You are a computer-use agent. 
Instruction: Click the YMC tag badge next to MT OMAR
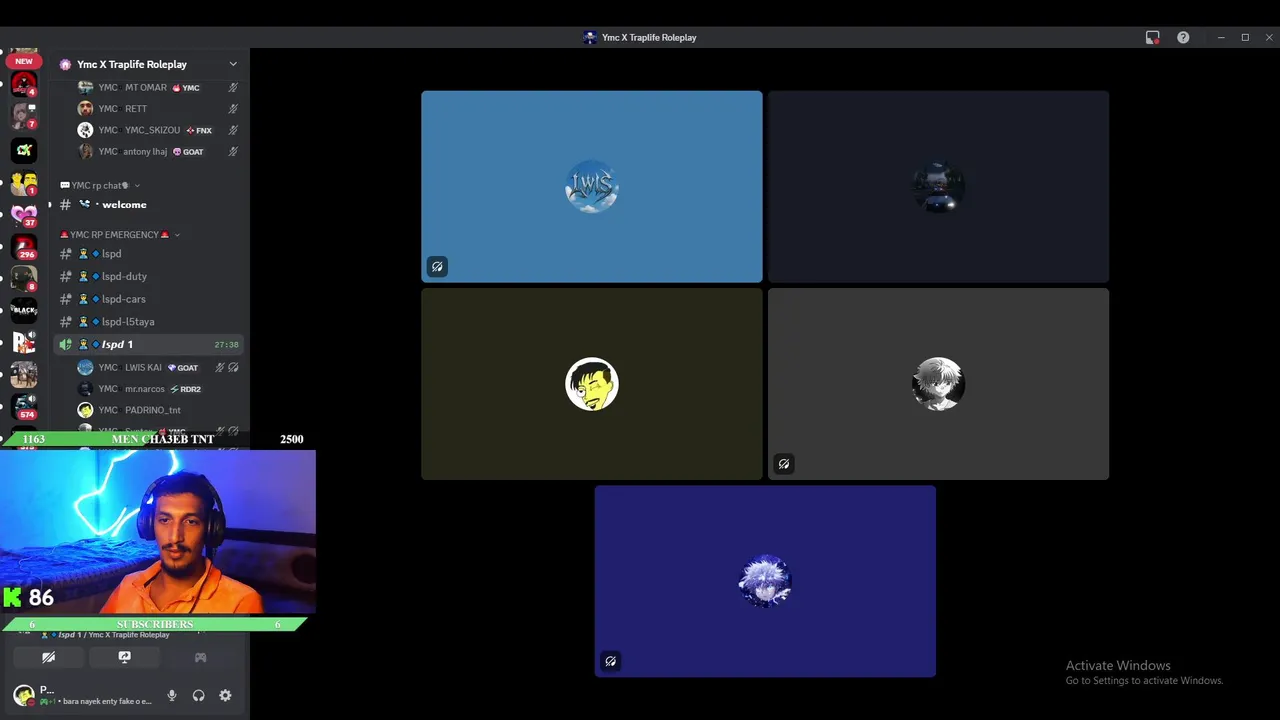[x=186, y=88]
